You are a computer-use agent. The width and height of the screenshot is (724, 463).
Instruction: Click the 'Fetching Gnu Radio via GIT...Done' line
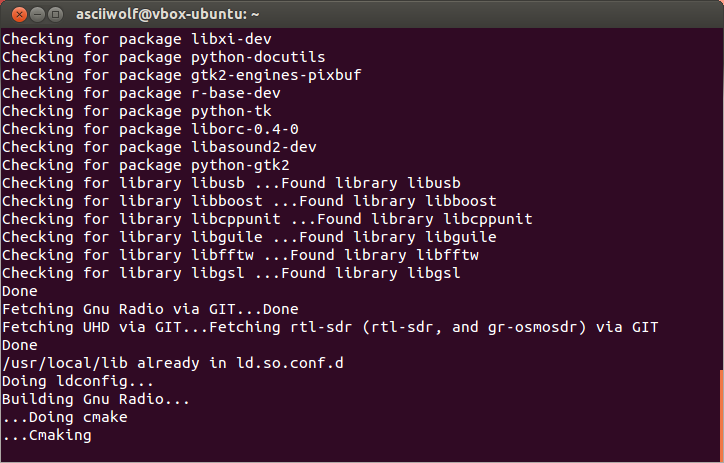150,309
